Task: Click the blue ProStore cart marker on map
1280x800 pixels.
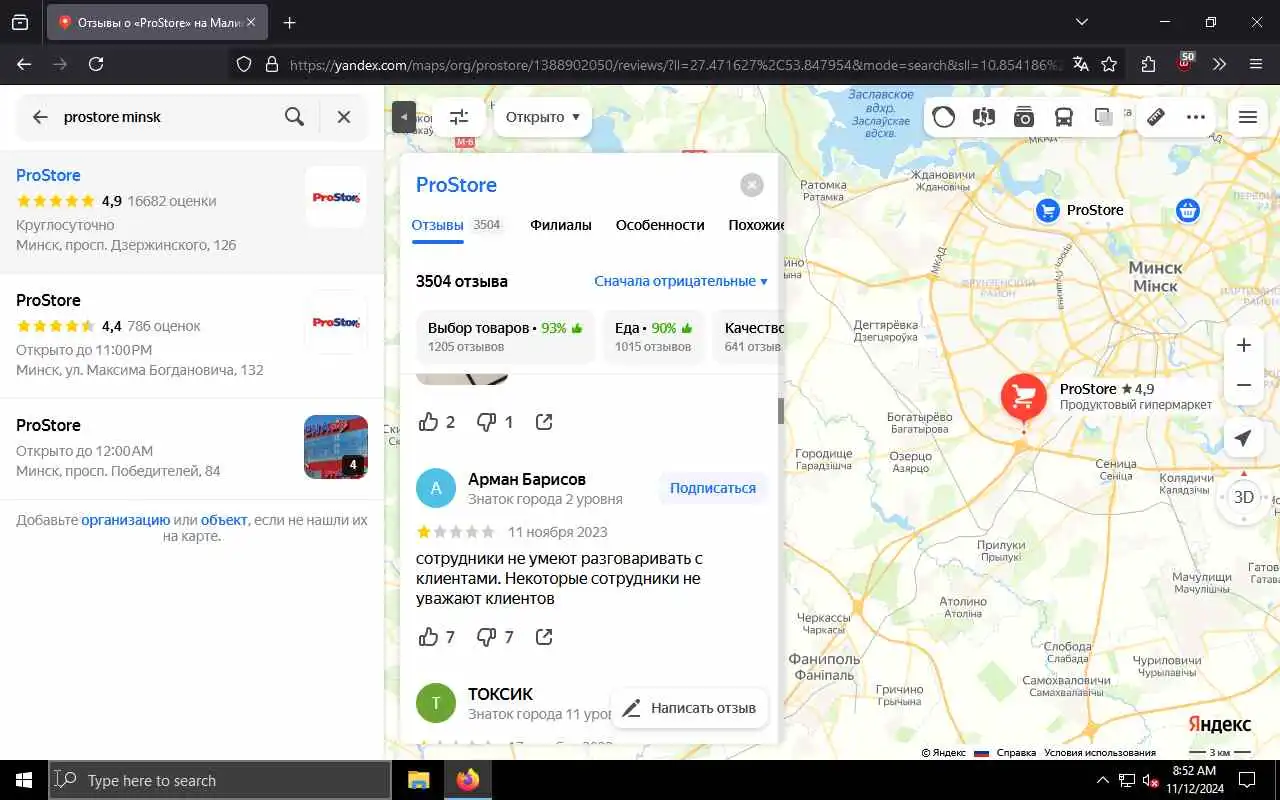Action: 1047,210
